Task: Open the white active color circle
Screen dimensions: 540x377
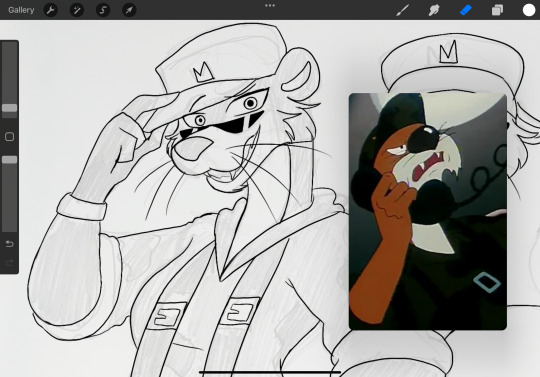Action: tap(529, 10)
